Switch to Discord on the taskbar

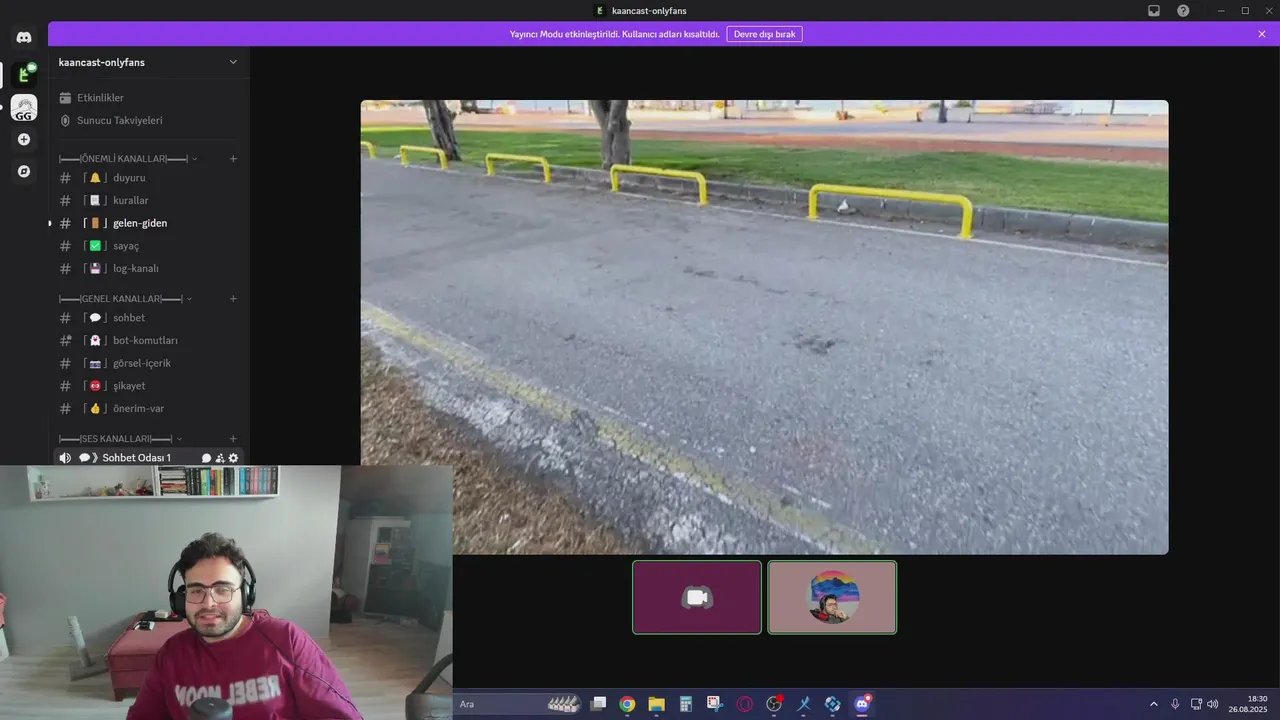coord(862,704)
